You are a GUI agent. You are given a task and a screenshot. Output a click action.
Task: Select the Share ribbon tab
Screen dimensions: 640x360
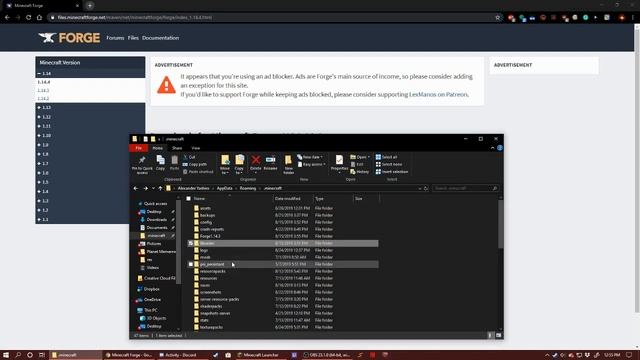(177, 148)
